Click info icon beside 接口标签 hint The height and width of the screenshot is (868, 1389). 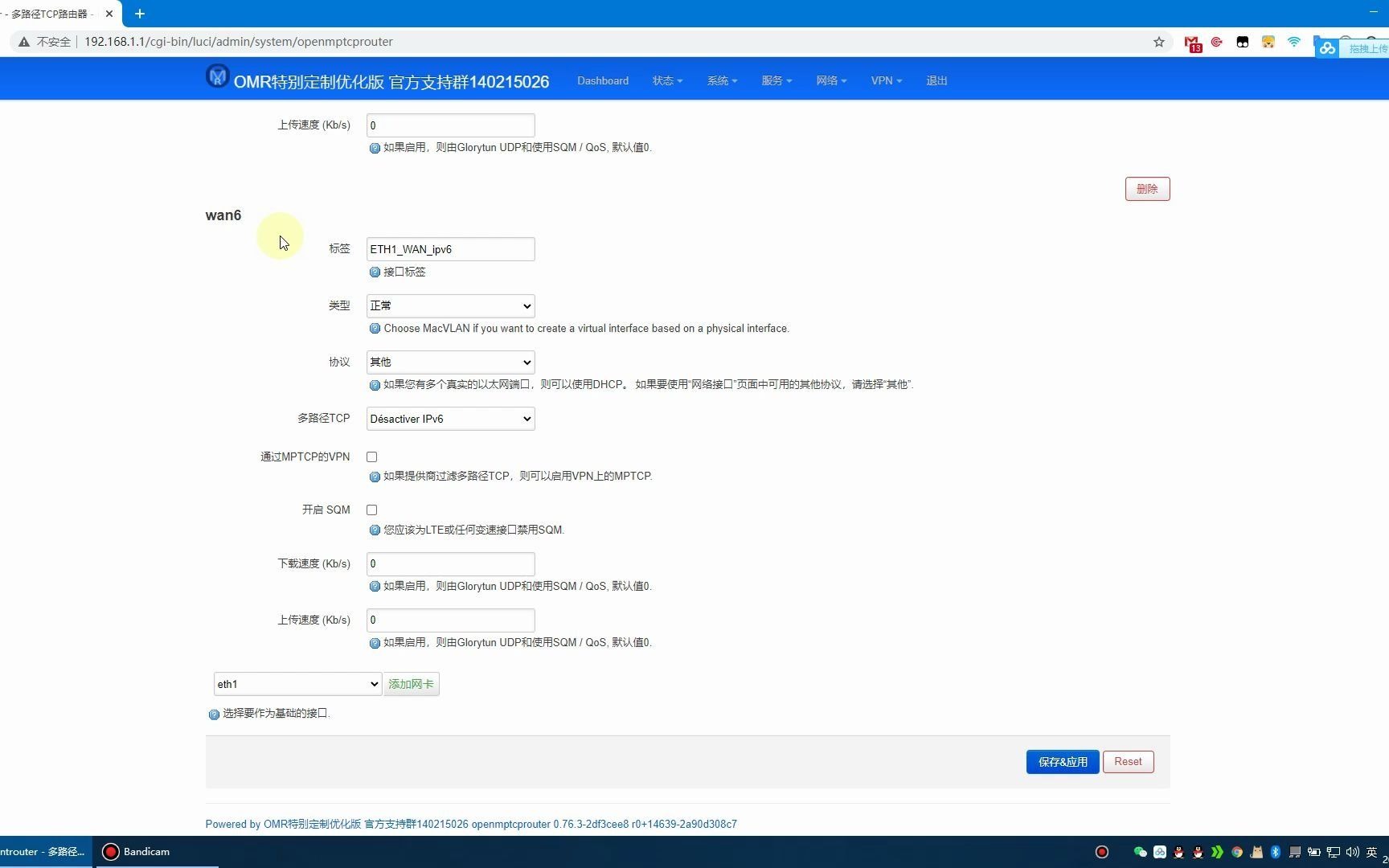tap(375, 272)
